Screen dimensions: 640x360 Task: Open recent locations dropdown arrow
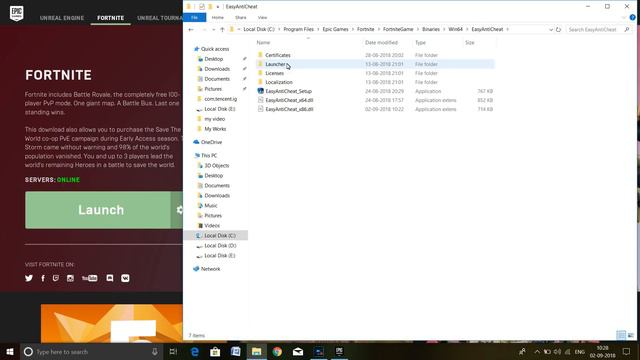213,29
